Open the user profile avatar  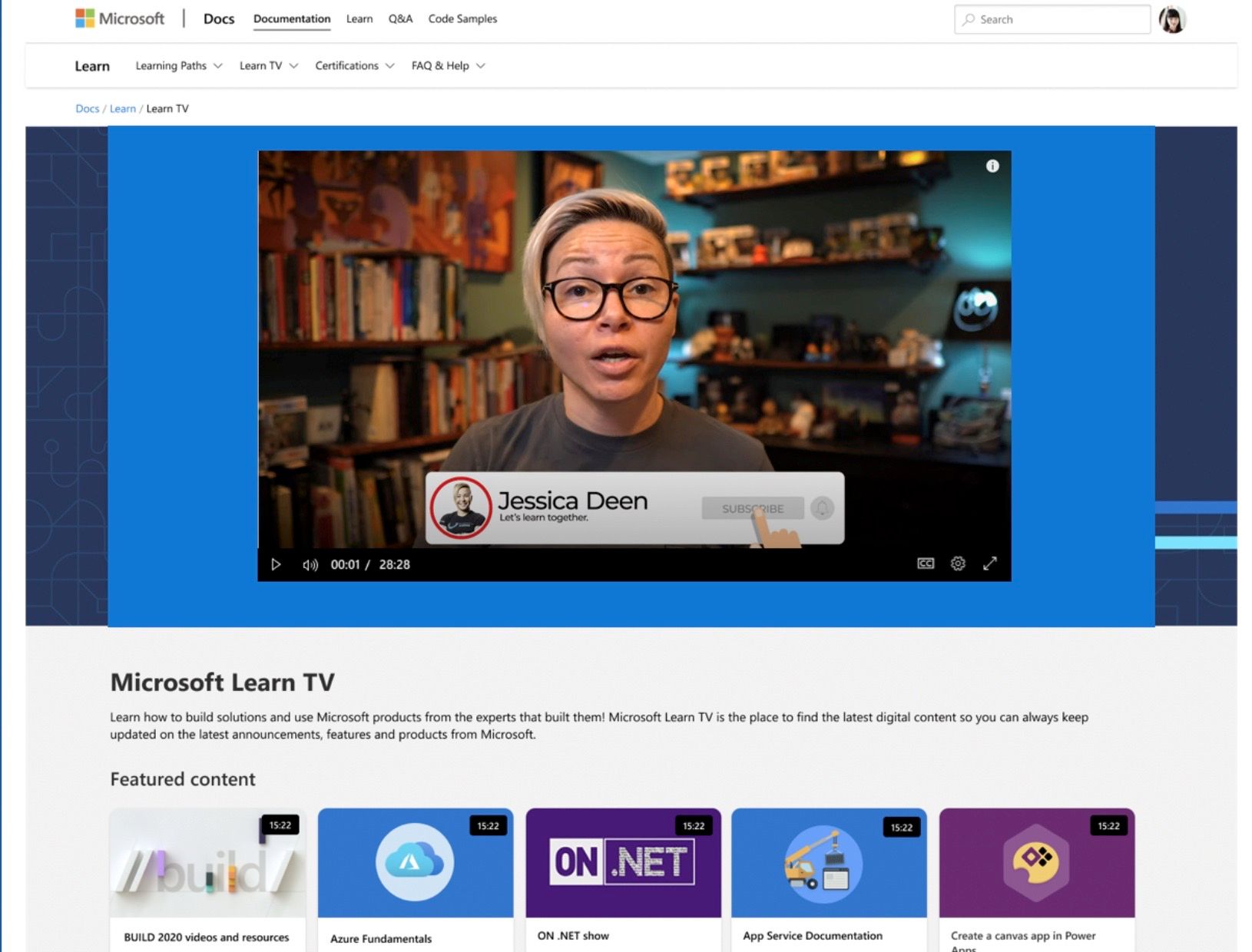tap(1172, 19)
